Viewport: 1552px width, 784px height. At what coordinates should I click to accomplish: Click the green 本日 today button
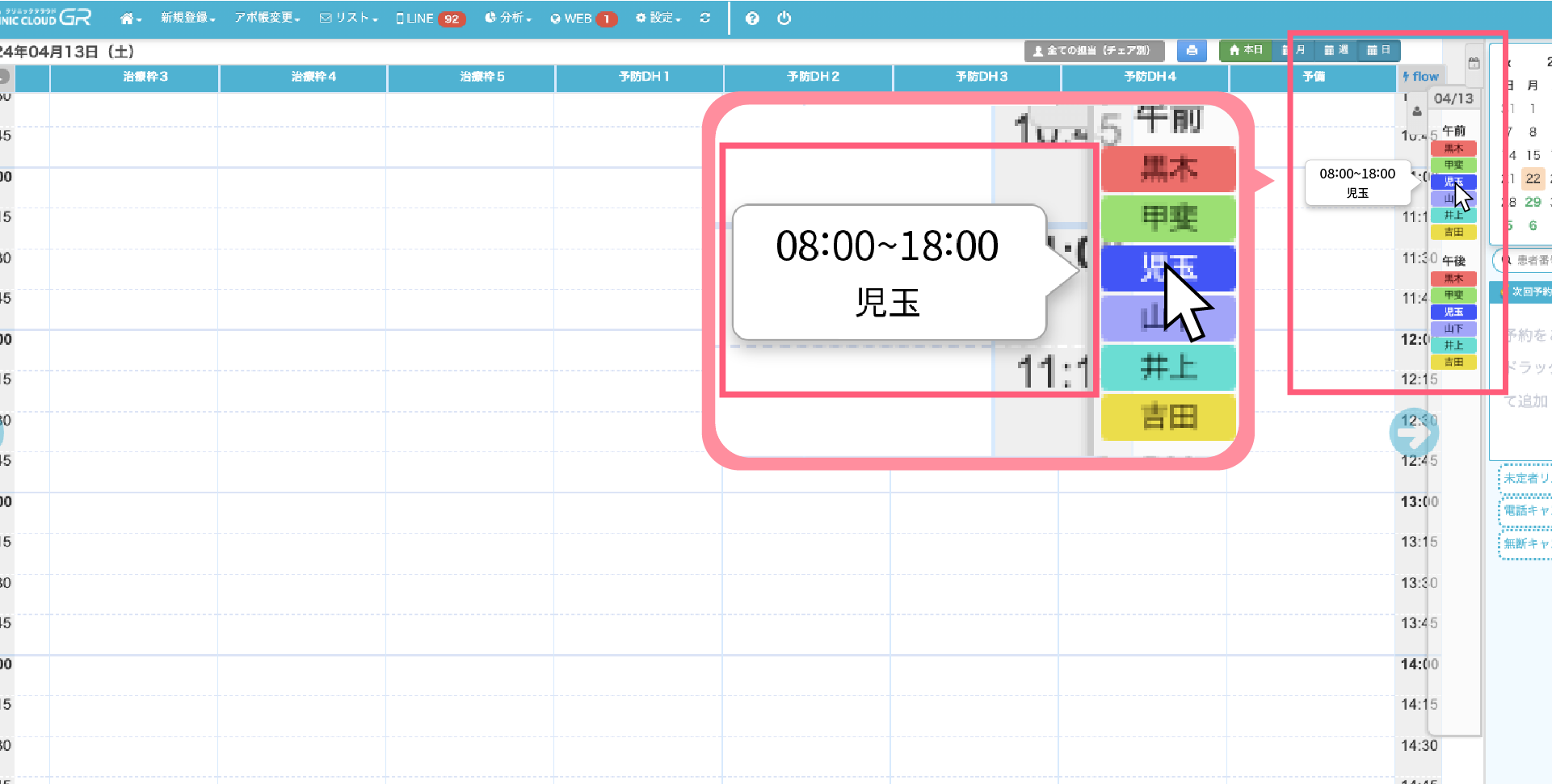[x=1245, y=50]
